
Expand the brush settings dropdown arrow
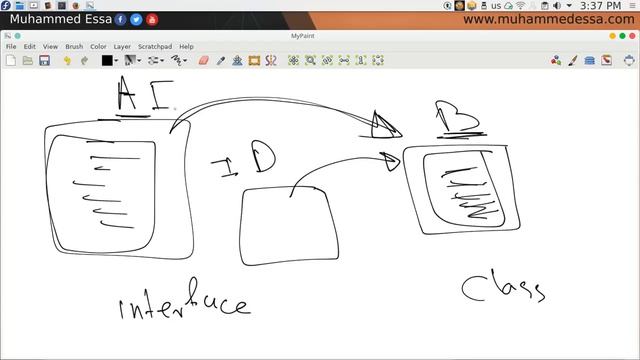click(x=162, y=61)
